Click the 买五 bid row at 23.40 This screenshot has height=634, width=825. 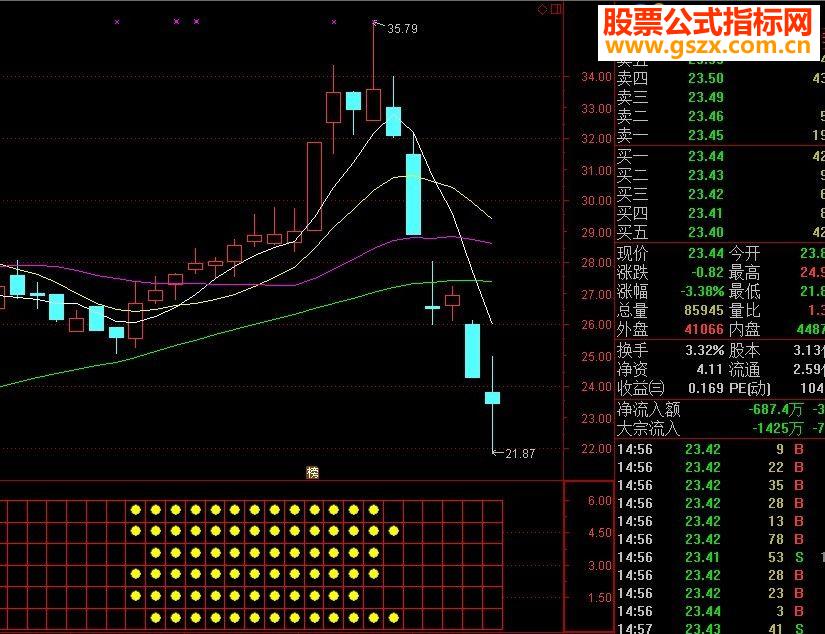coord(720,232)
